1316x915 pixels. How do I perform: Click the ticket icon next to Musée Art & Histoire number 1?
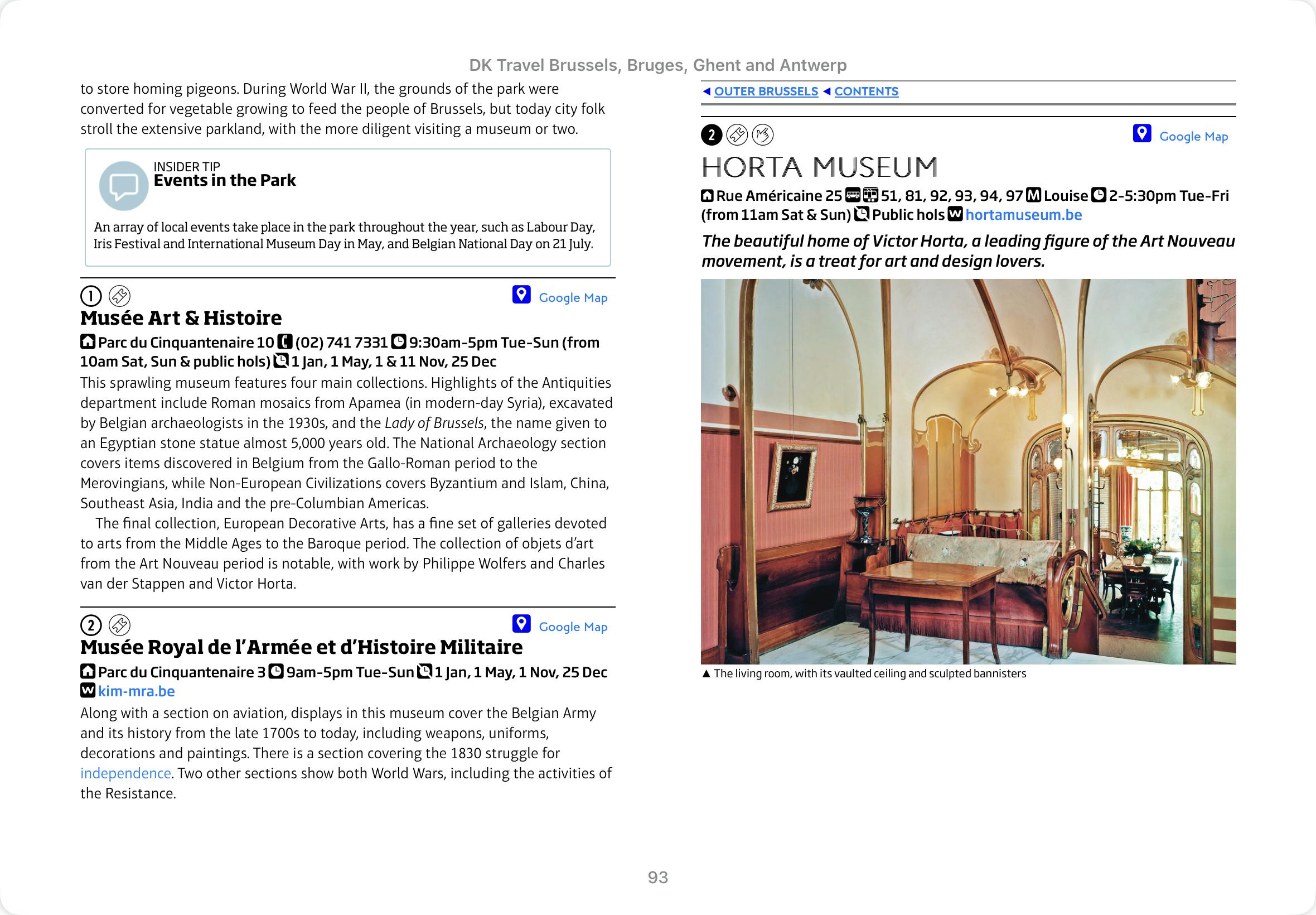click(120, 296)
